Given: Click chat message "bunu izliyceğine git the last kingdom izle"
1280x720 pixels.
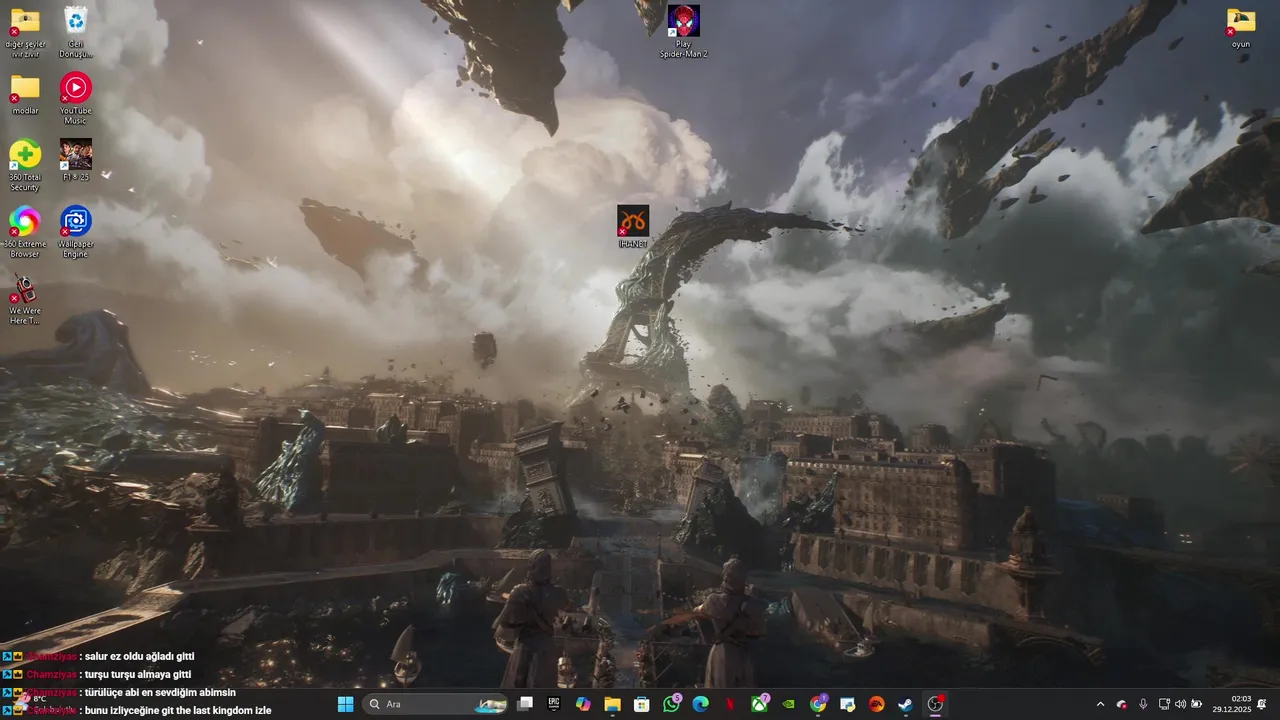Looking at the screenshot, I should pyautogui.click(x=179, y=710).
